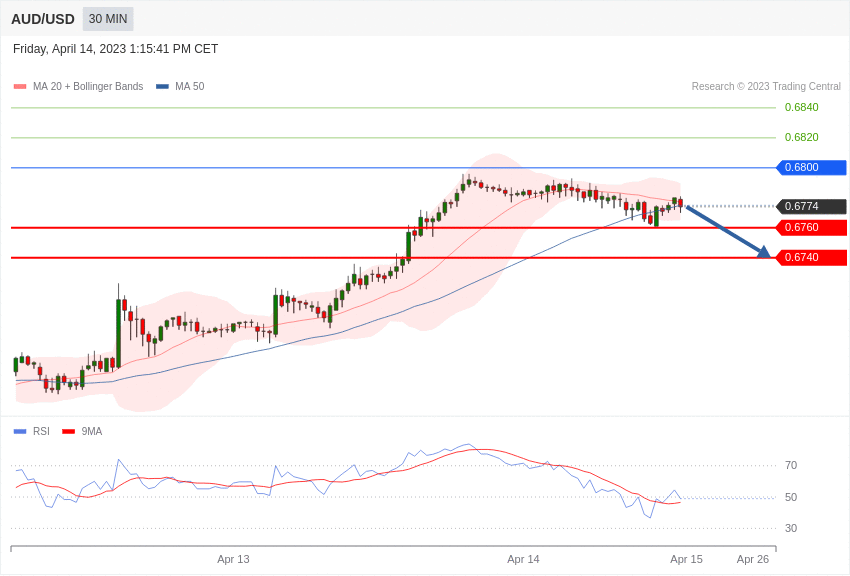Click the red 0.6760 support price tag
The image size is (850, 576).
click(811, 228)
